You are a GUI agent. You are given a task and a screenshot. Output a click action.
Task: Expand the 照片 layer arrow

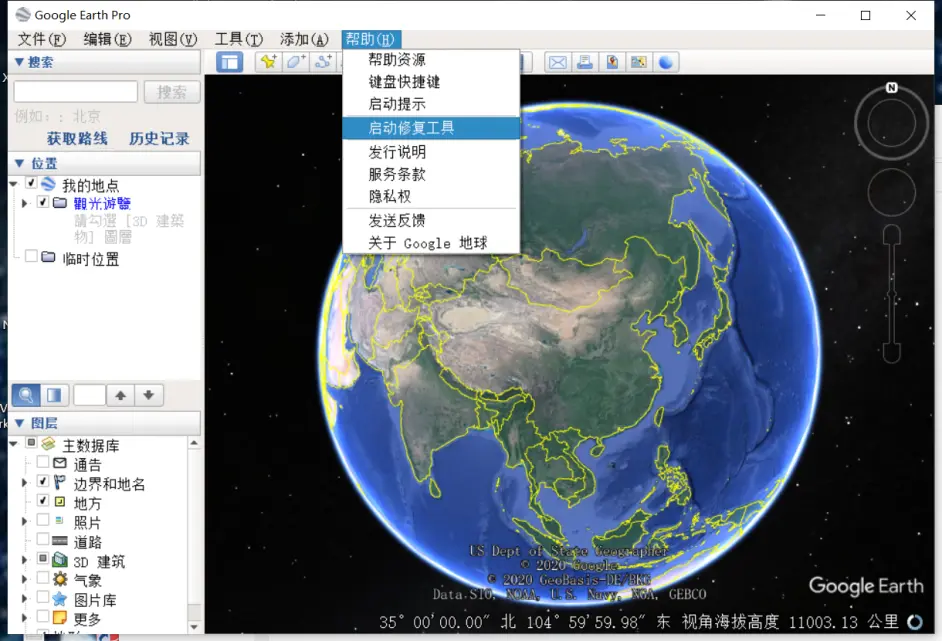[25, 521]
